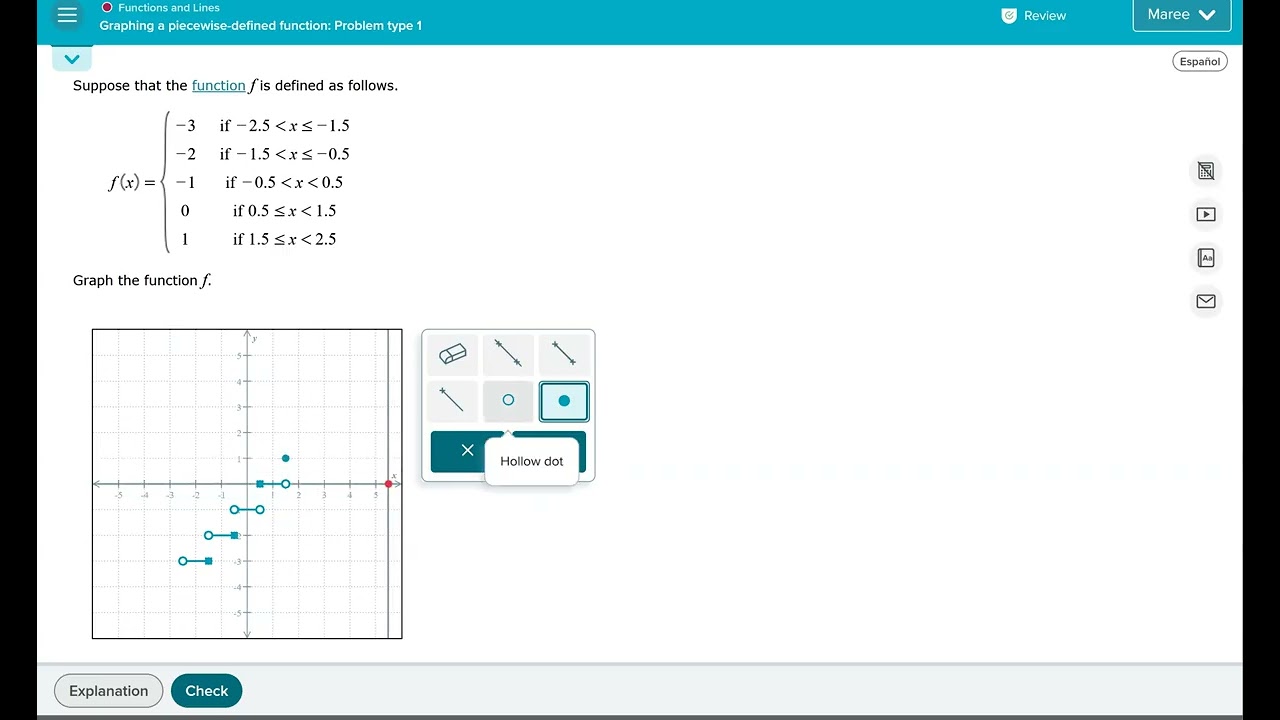Viewport: 1280px width, 720px height.
Task: Click the piece 'if −2.5 < x ≤ −1.5'
Action: [285, 126]
